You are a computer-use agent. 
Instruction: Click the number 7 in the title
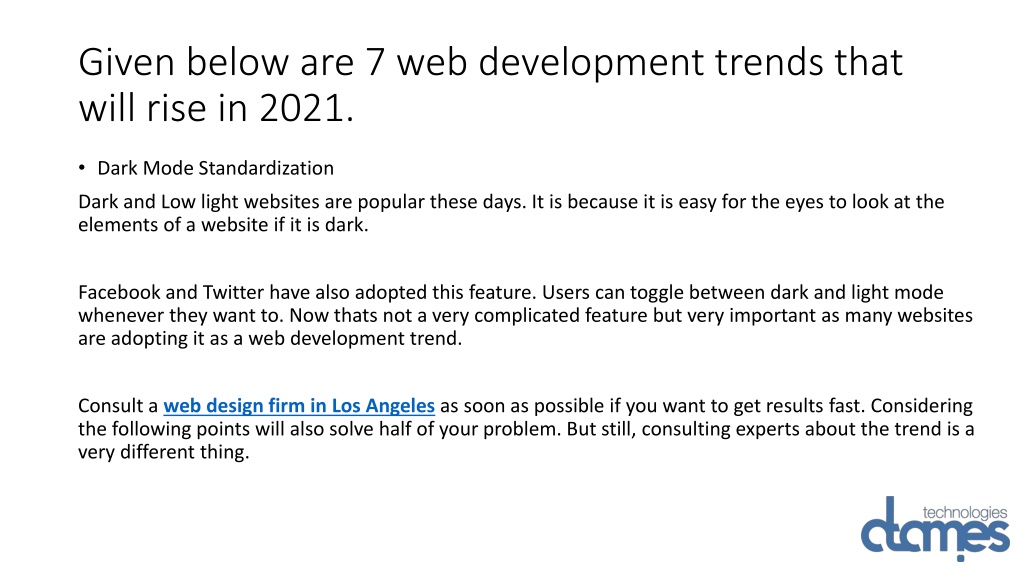[x=375, y=62]
